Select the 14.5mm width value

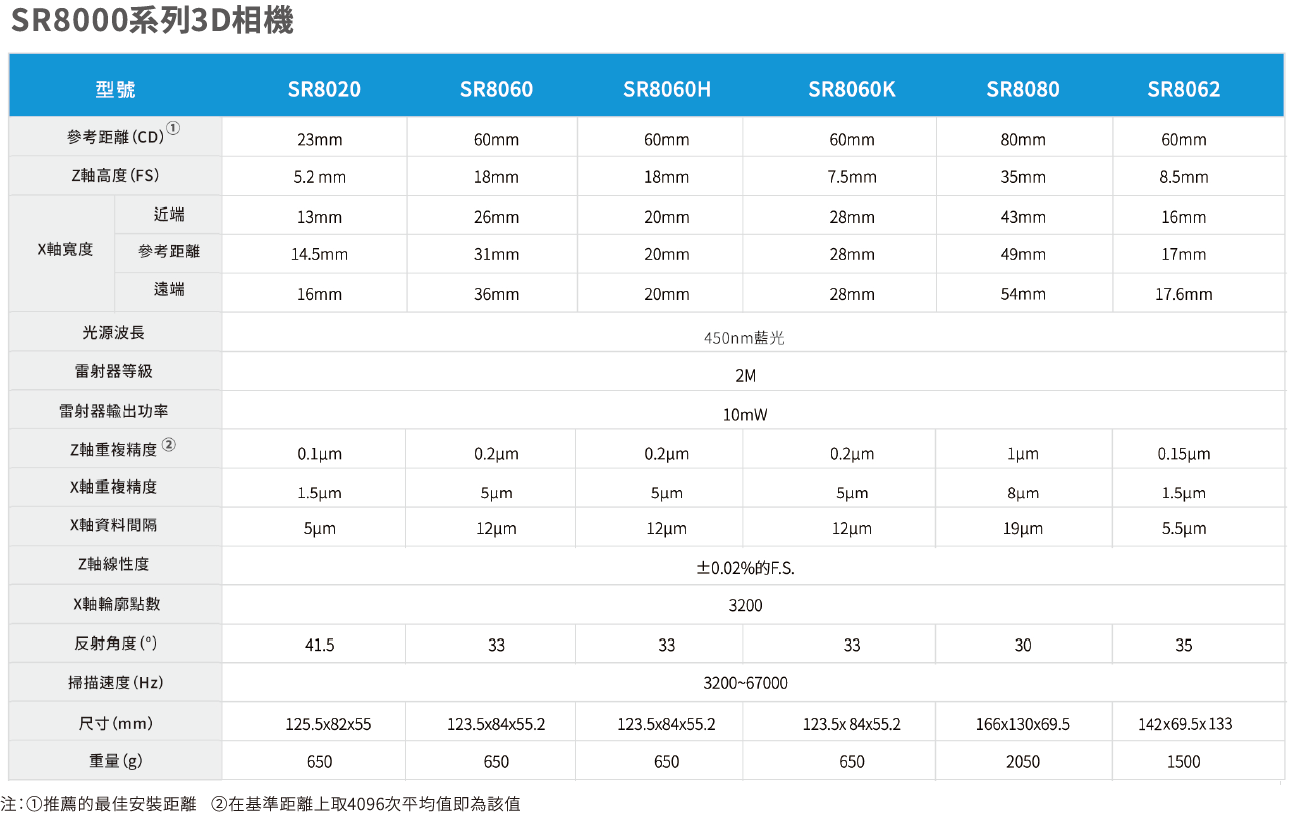coord(320,255)
